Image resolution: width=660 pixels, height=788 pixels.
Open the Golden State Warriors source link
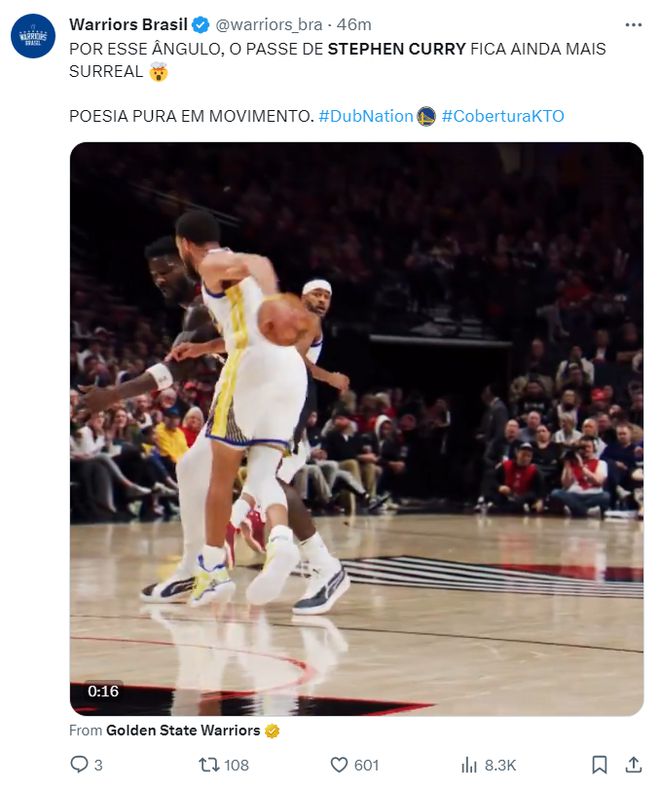(183, 731)
